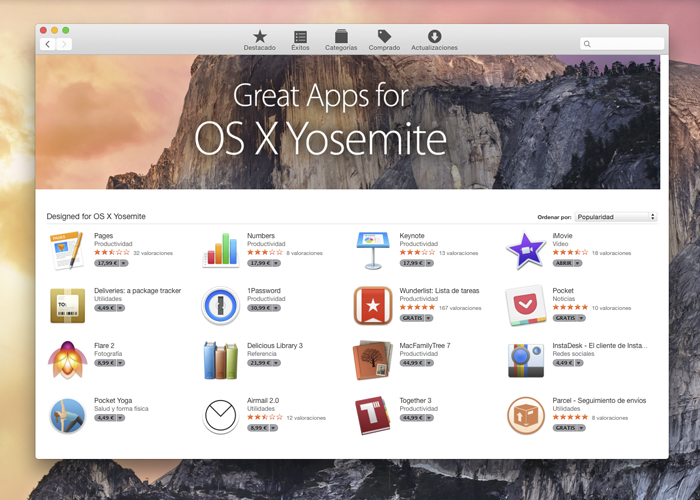Click 'Redes sociales' under InstaDesk
Screen dimensions: 700x500
point(573,354)
